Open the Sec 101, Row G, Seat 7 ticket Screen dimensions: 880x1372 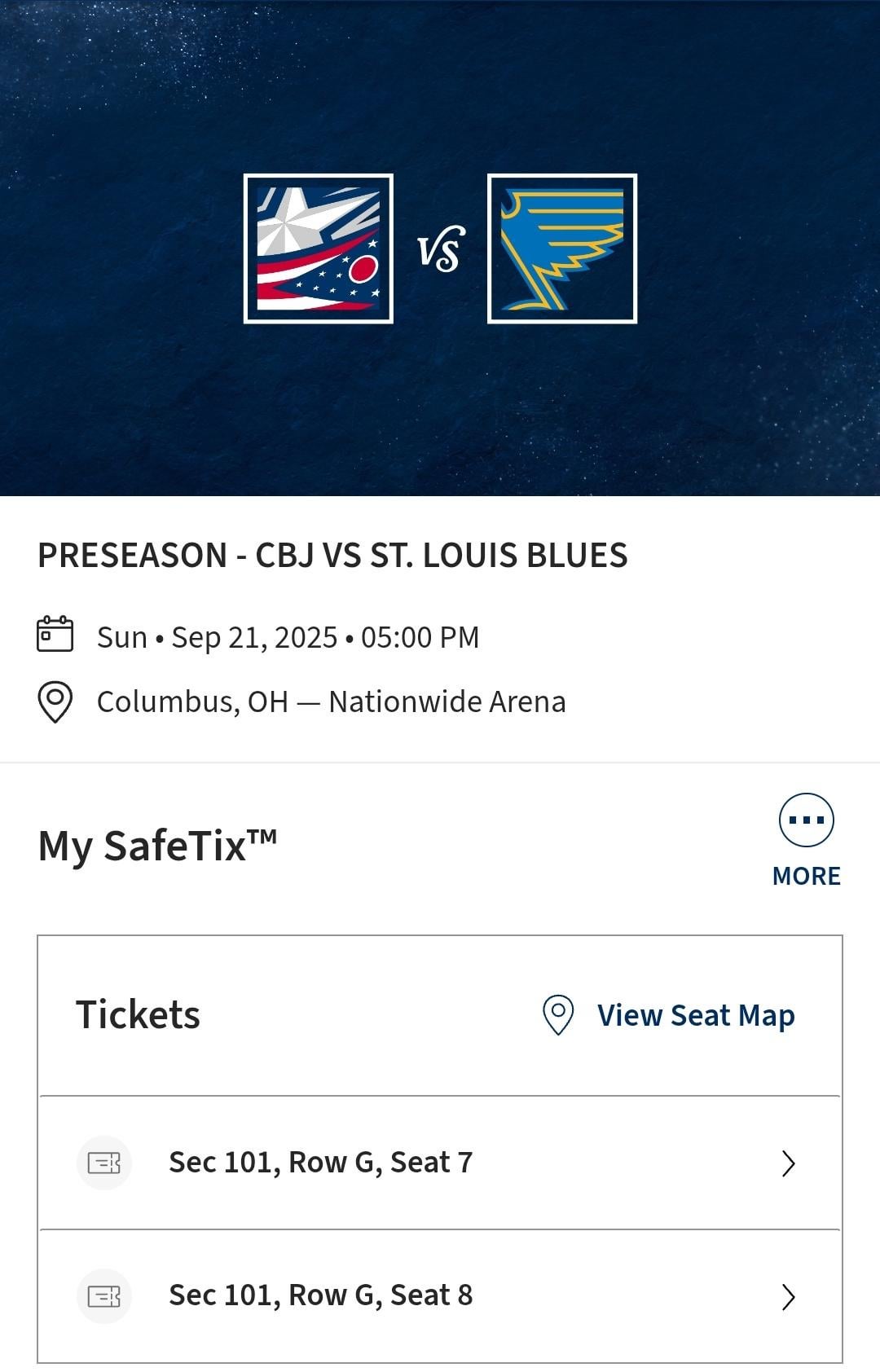click(x=320, y=1163)
